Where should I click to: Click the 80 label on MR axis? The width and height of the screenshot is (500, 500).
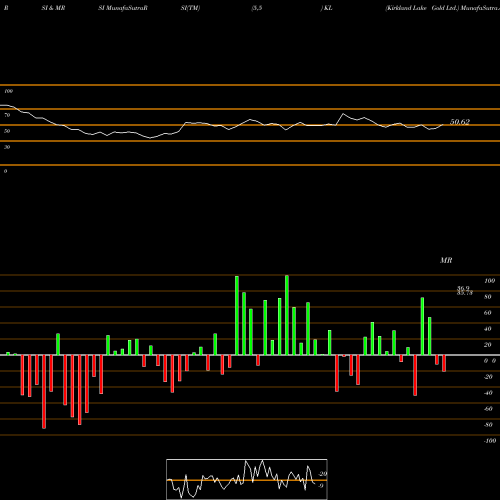point(488,297)
